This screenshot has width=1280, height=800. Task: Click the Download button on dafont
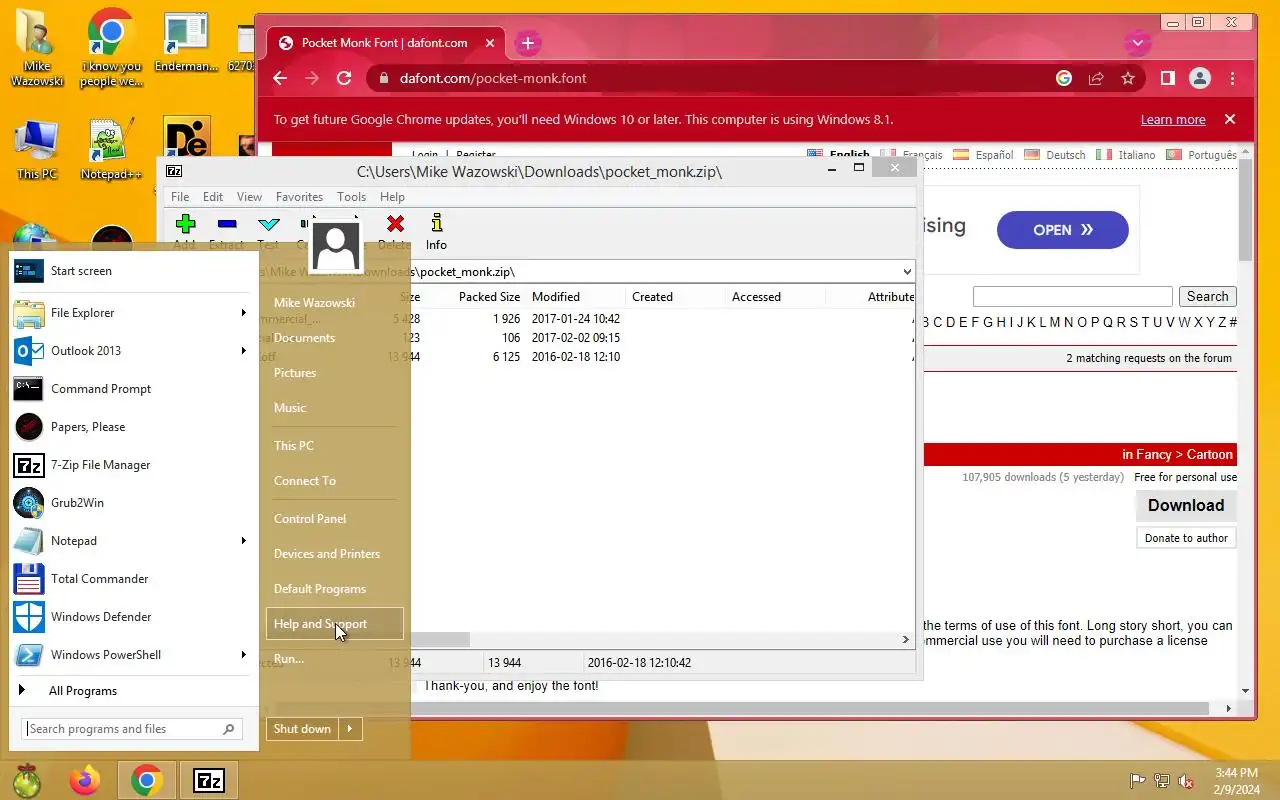pos(1186,506)
